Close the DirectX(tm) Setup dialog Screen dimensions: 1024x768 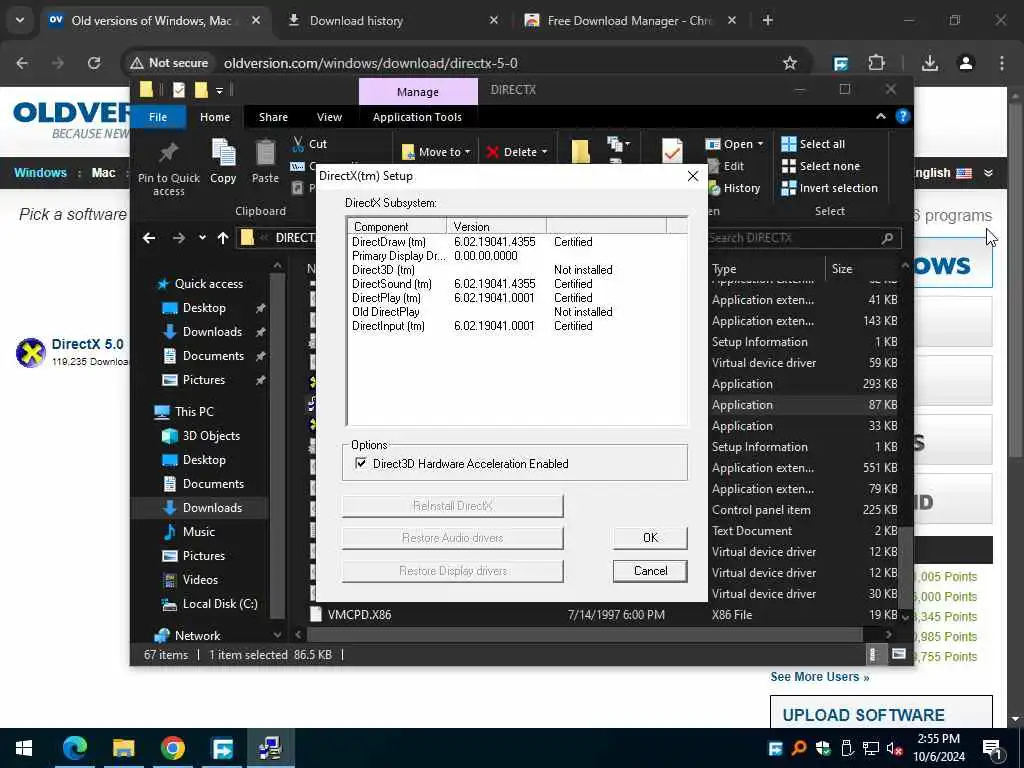(x=692, y=176)
